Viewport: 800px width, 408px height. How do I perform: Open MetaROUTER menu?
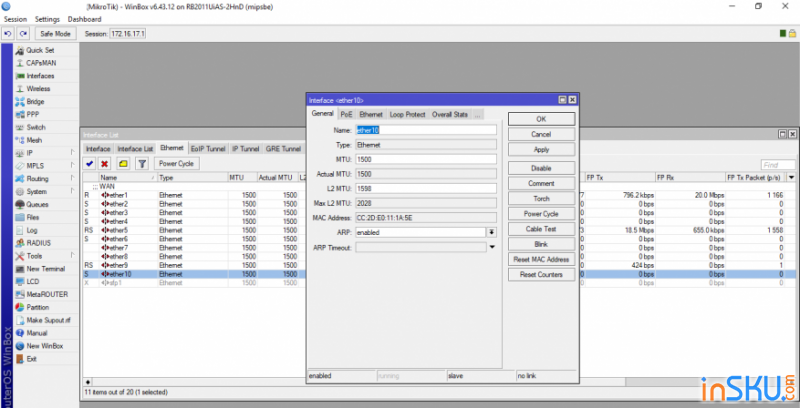(47, 294)
